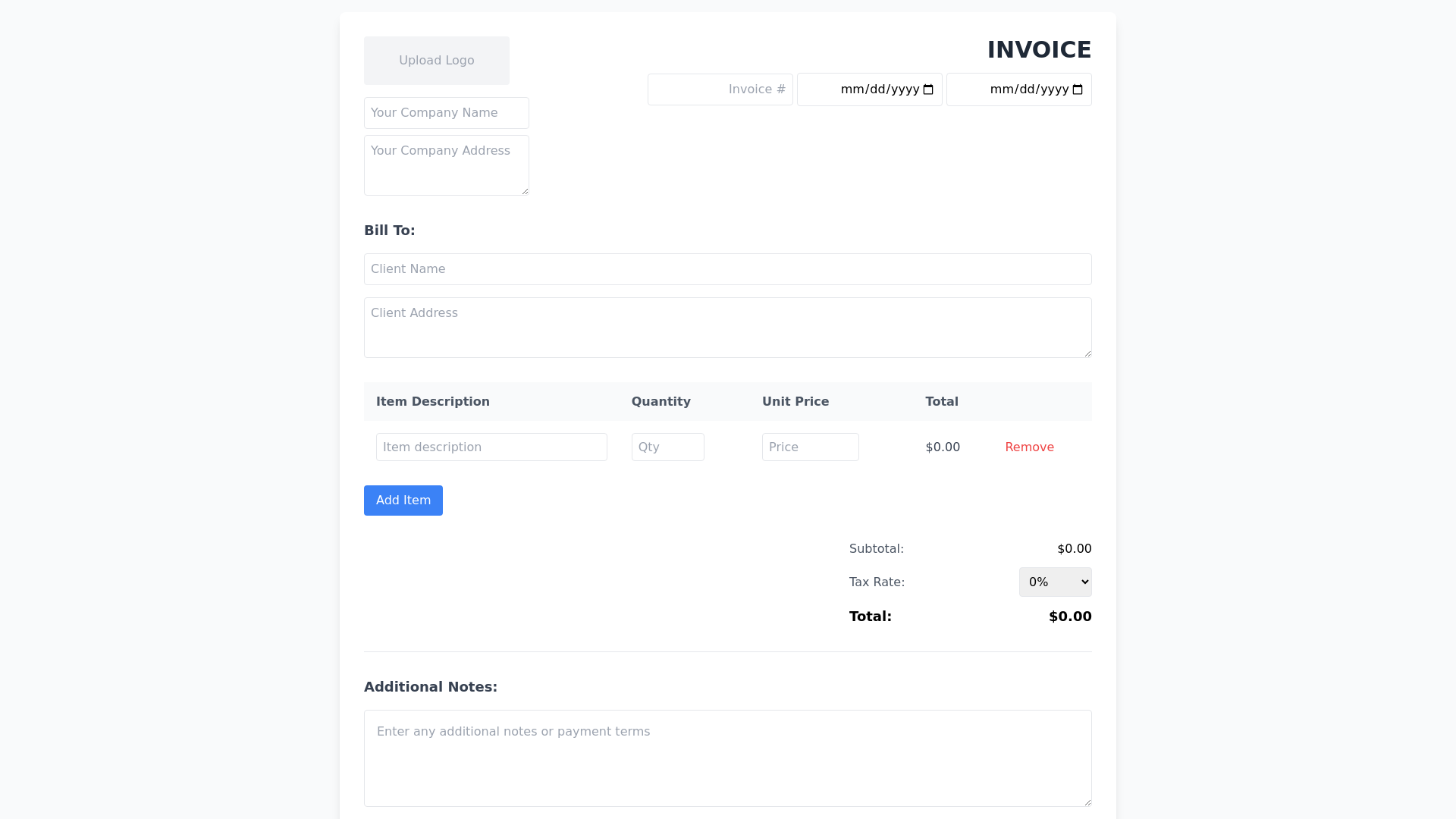The image size is (1456, 819).
Task: Focus the Item description input
Action: coord(491,447)
